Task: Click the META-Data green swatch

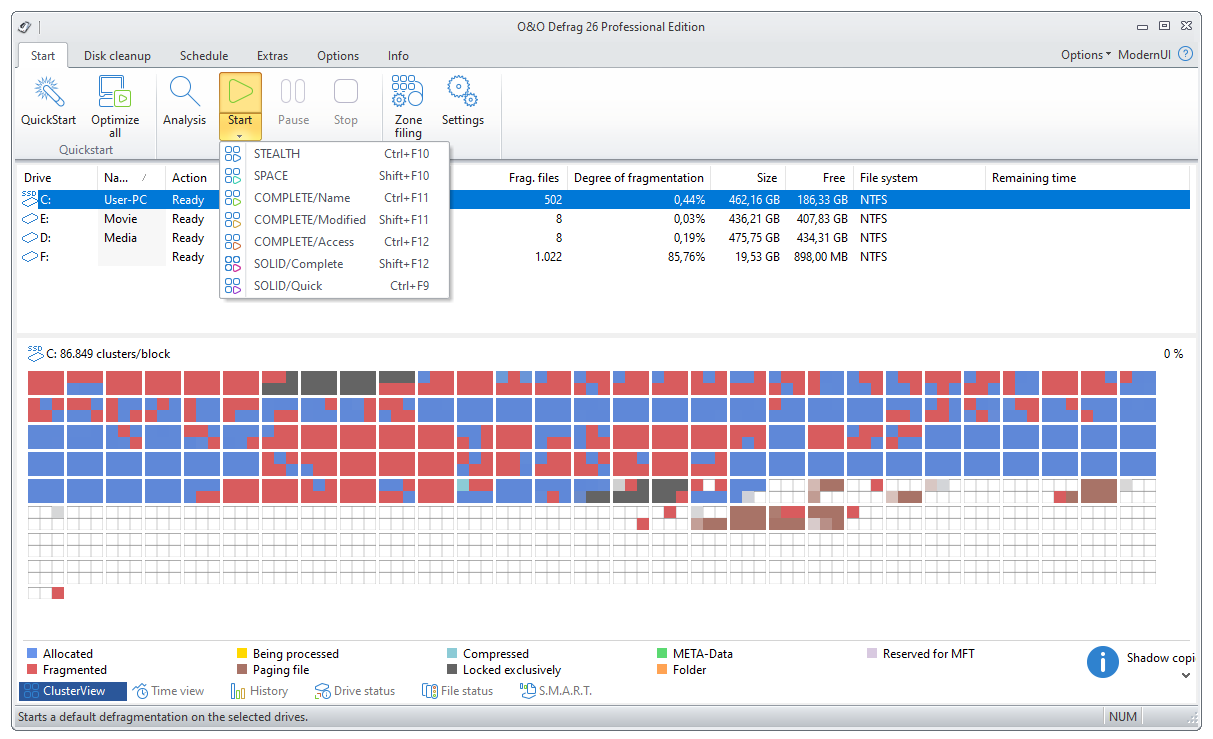Action: pos(662,654)
